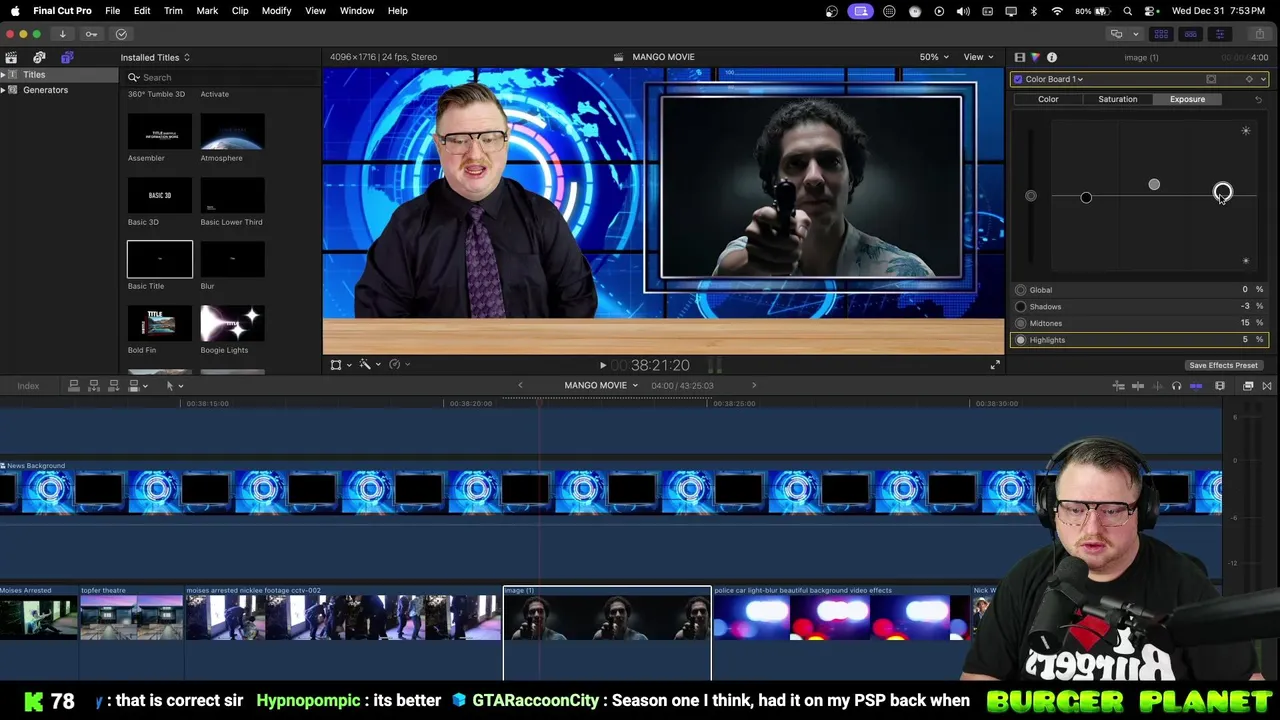Click the fullscreen viewer expand arrows
This screenshot has width=1280, height=720.
click(995, 365)
